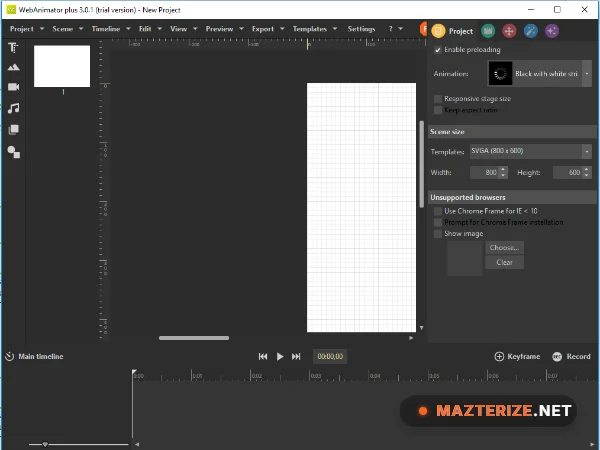600x450 pixels.
Task: Click the Clear image button
Action: (x=504, y=262)
